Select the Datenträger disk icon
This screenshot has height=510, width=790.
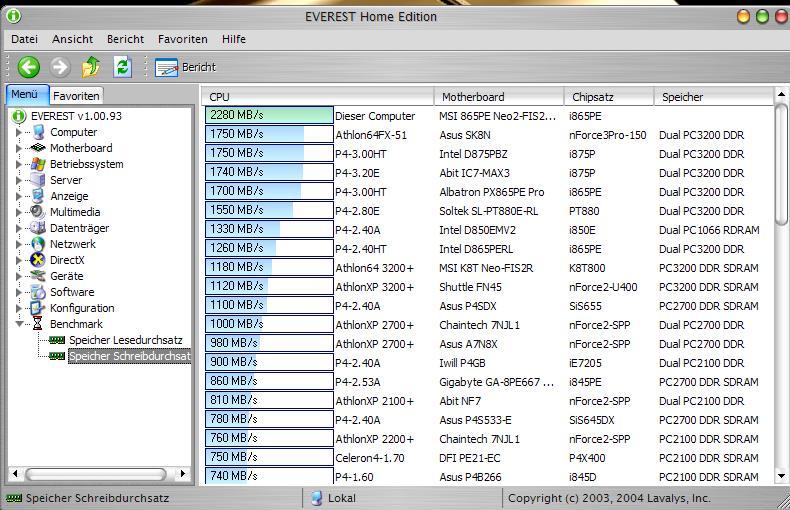38,228
